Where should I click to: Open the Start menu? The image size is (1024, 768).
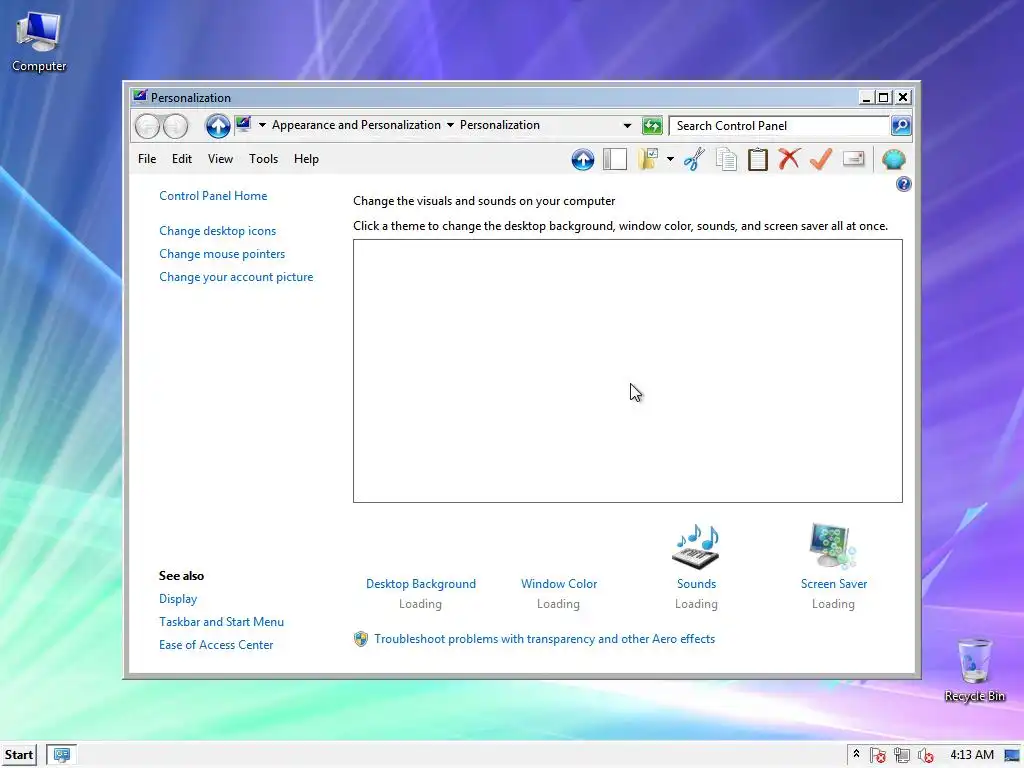pos(19,755)
